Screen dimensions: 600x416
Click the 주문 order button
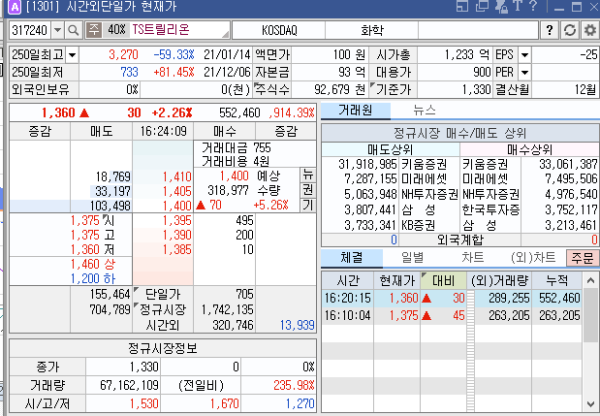[x=582, y=258]
